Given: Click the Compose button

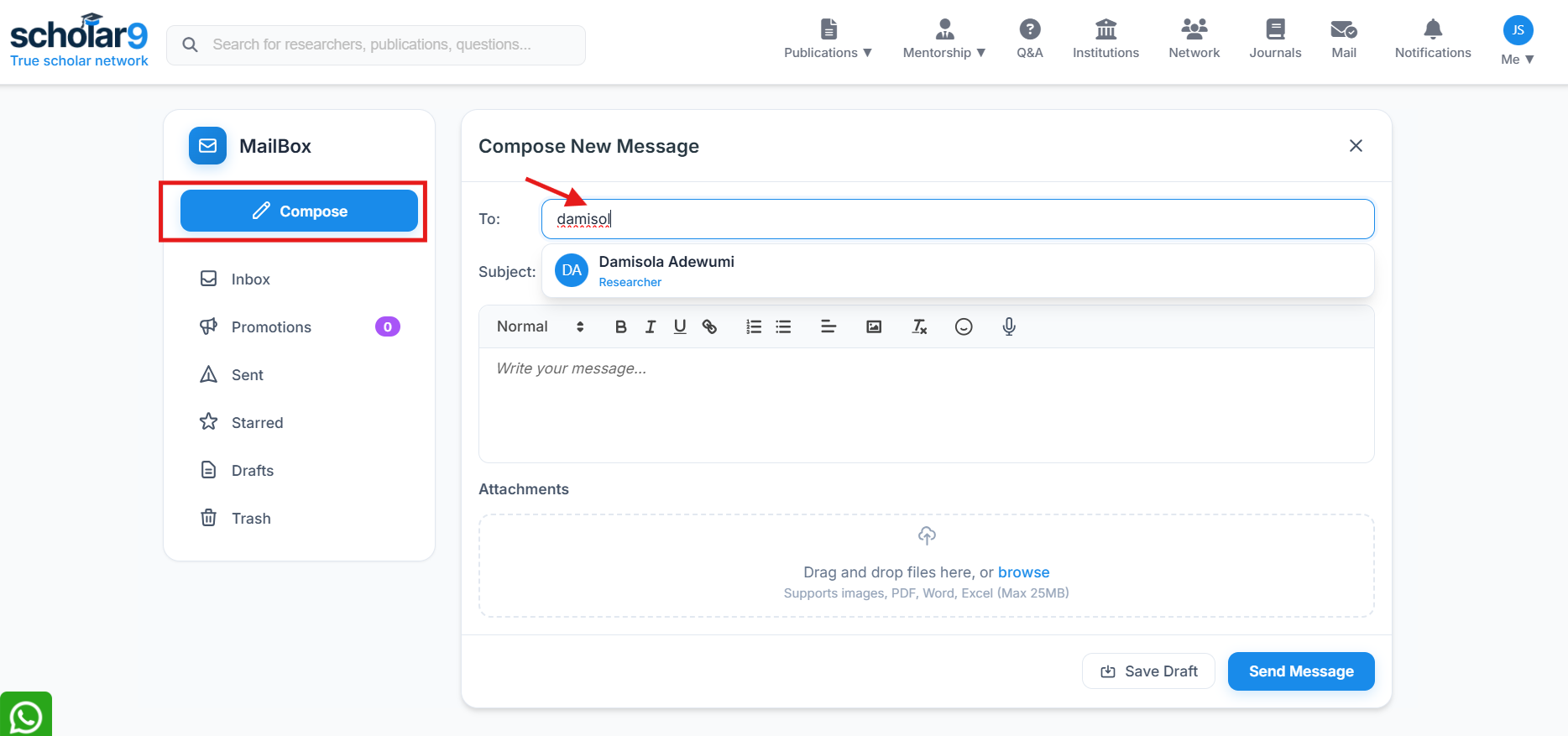Looking at the screenshot, I should pos(299,211).
